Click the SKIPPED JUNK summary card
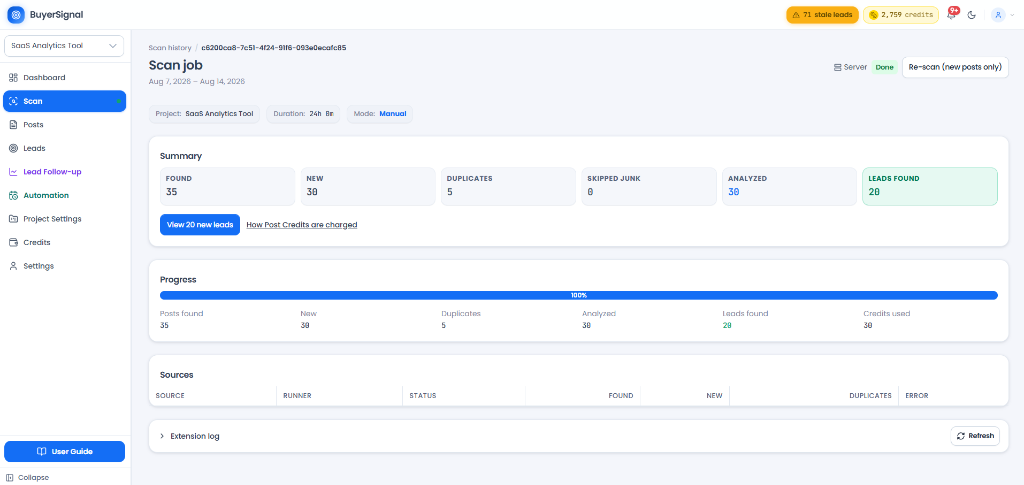The image size is (1024, 485). click(x=648, y=187)
